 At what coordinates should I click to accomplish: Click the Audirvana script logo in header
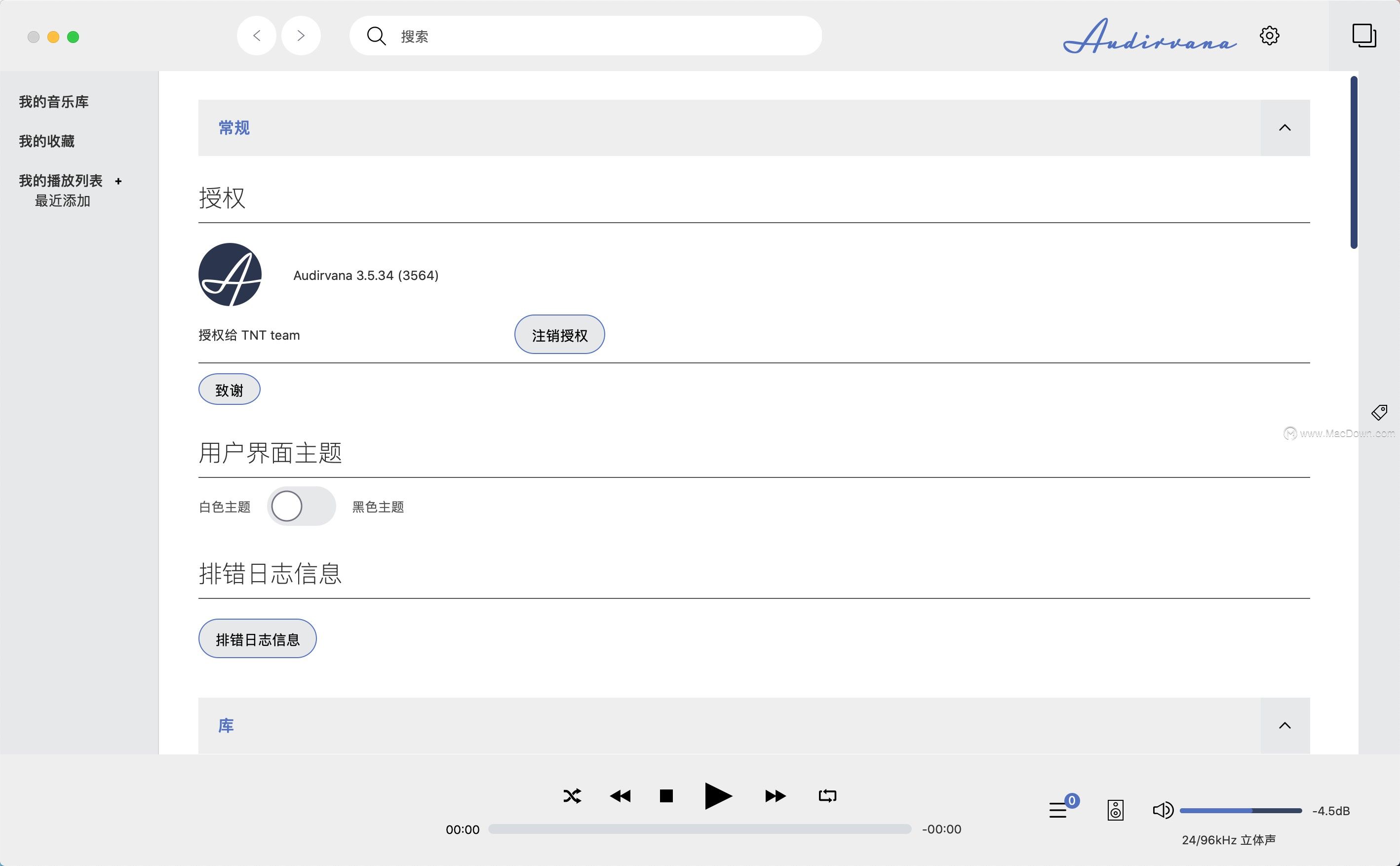coord(1150,36)
